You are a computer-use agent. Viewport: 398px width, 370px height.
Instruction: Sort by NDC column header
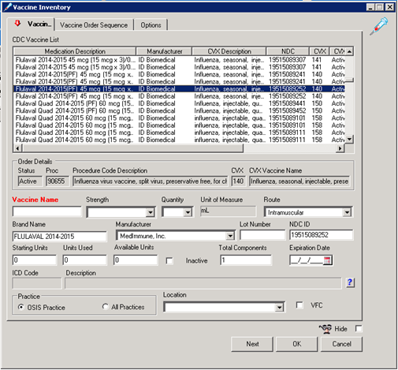[288, 51]
